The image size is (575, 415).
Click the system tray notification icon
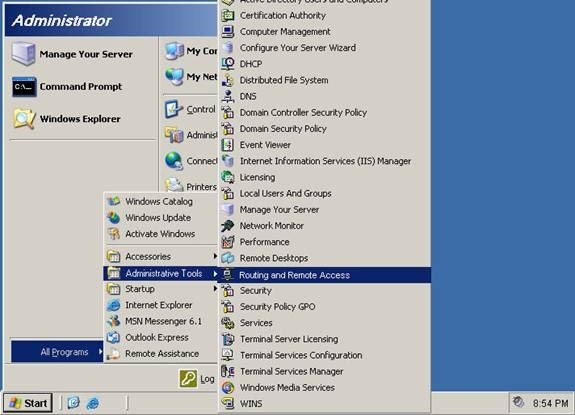tap(518, 402)
